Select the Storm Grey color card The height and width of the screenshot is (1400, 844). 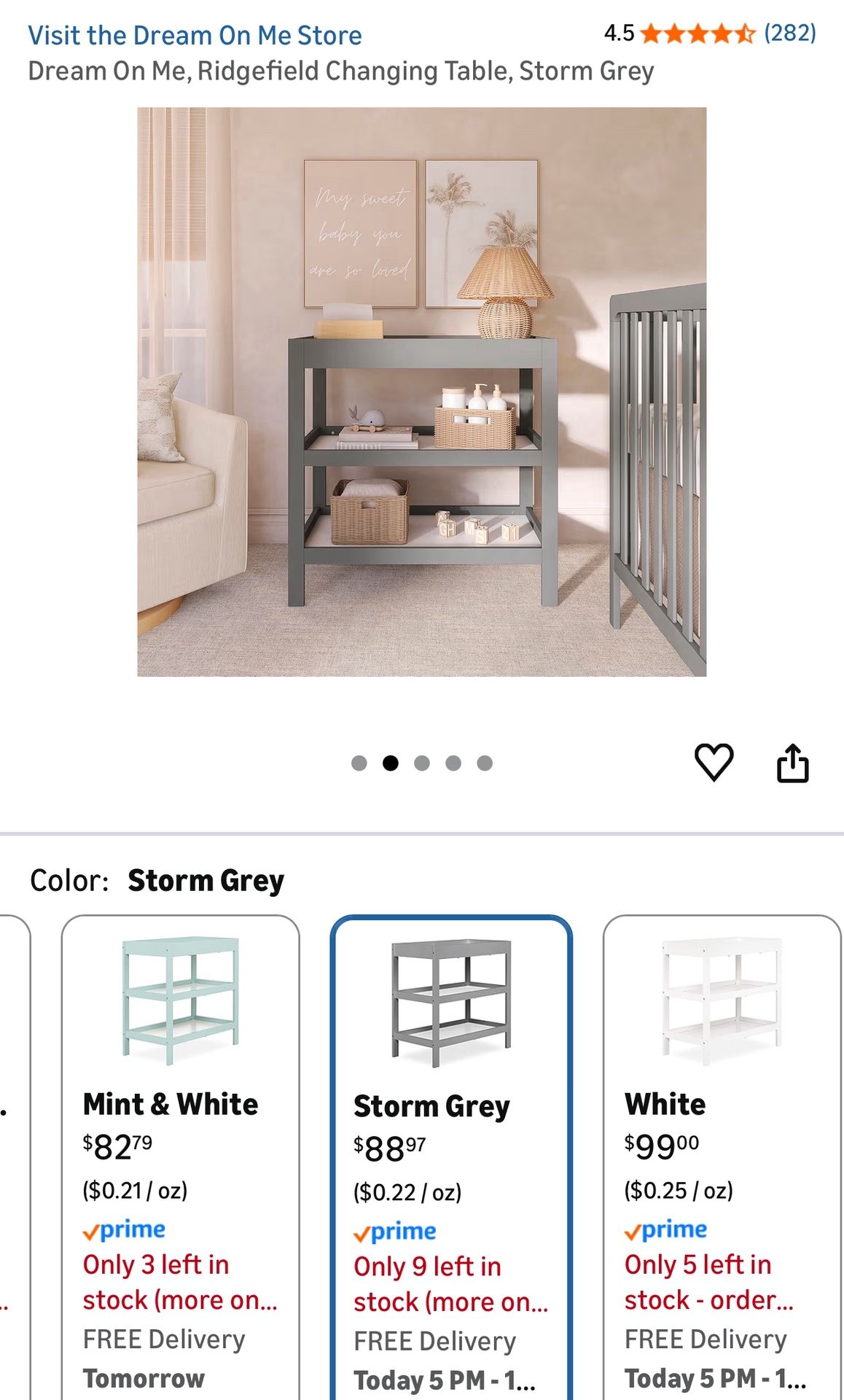(x=451, y=1158)
